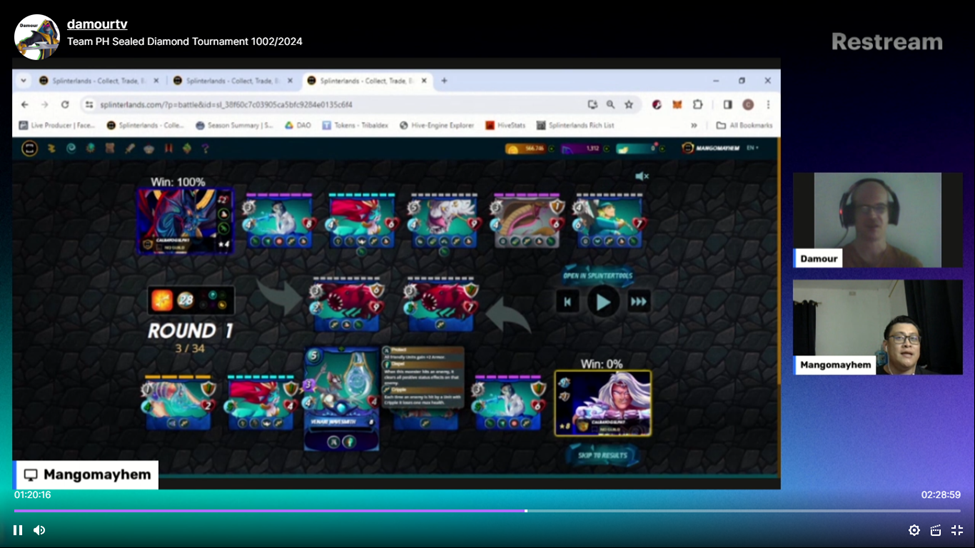Open the Extensions puzzle menu
Viewport: 975px width, 548px height.
pyautogui.click(x=698, y=104)
